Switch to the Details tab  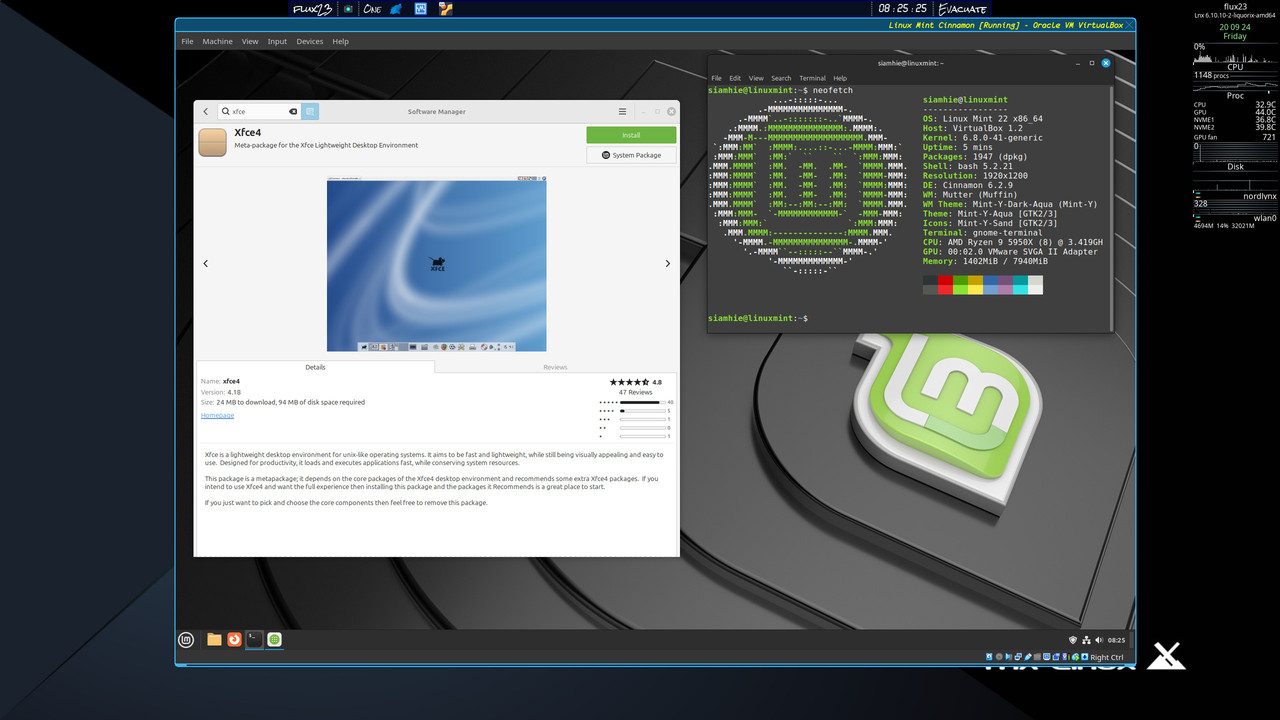[315, 367]
